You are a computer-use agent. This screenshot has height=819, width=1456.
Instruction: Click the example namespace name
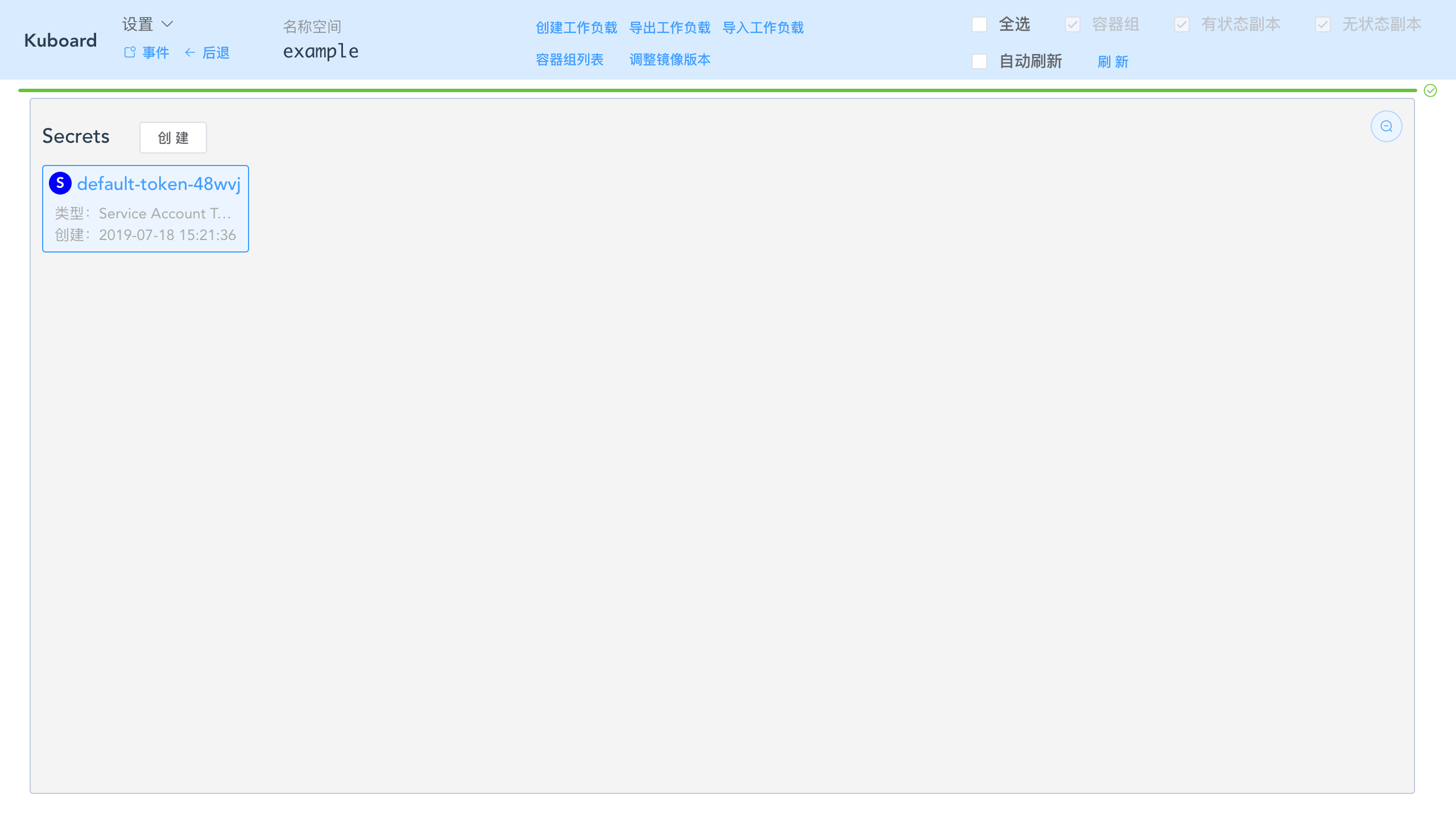coord(321,51)
